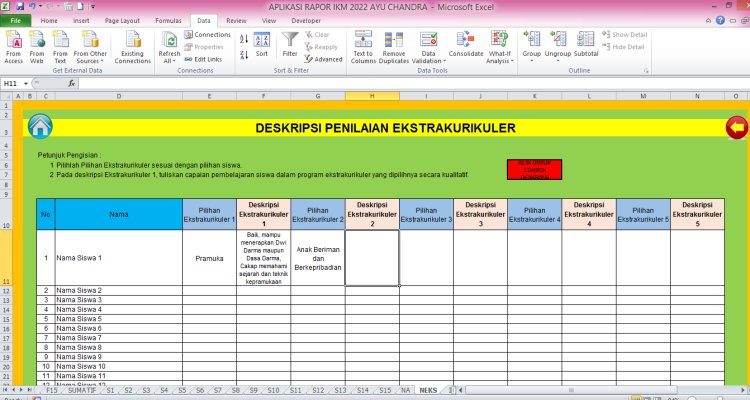Switch to the Formulas ribbon tab
Screen dimensions: 750x400
[x=167, y=20]
